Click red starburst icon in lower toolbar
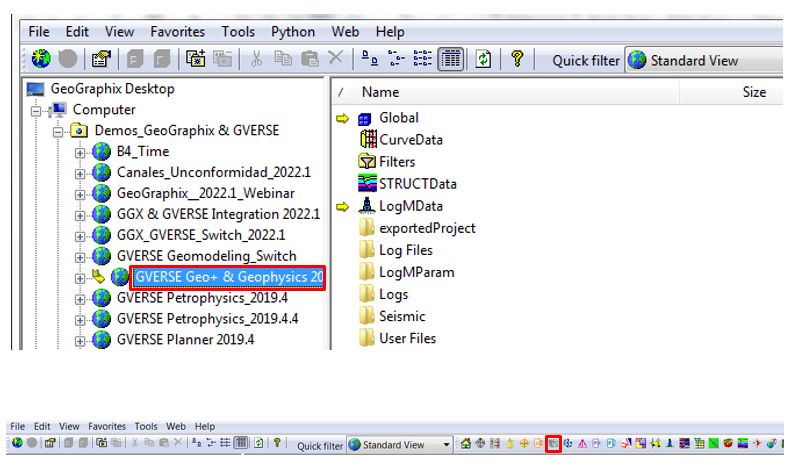Screen dimensions: 789x470 point(757,443)
